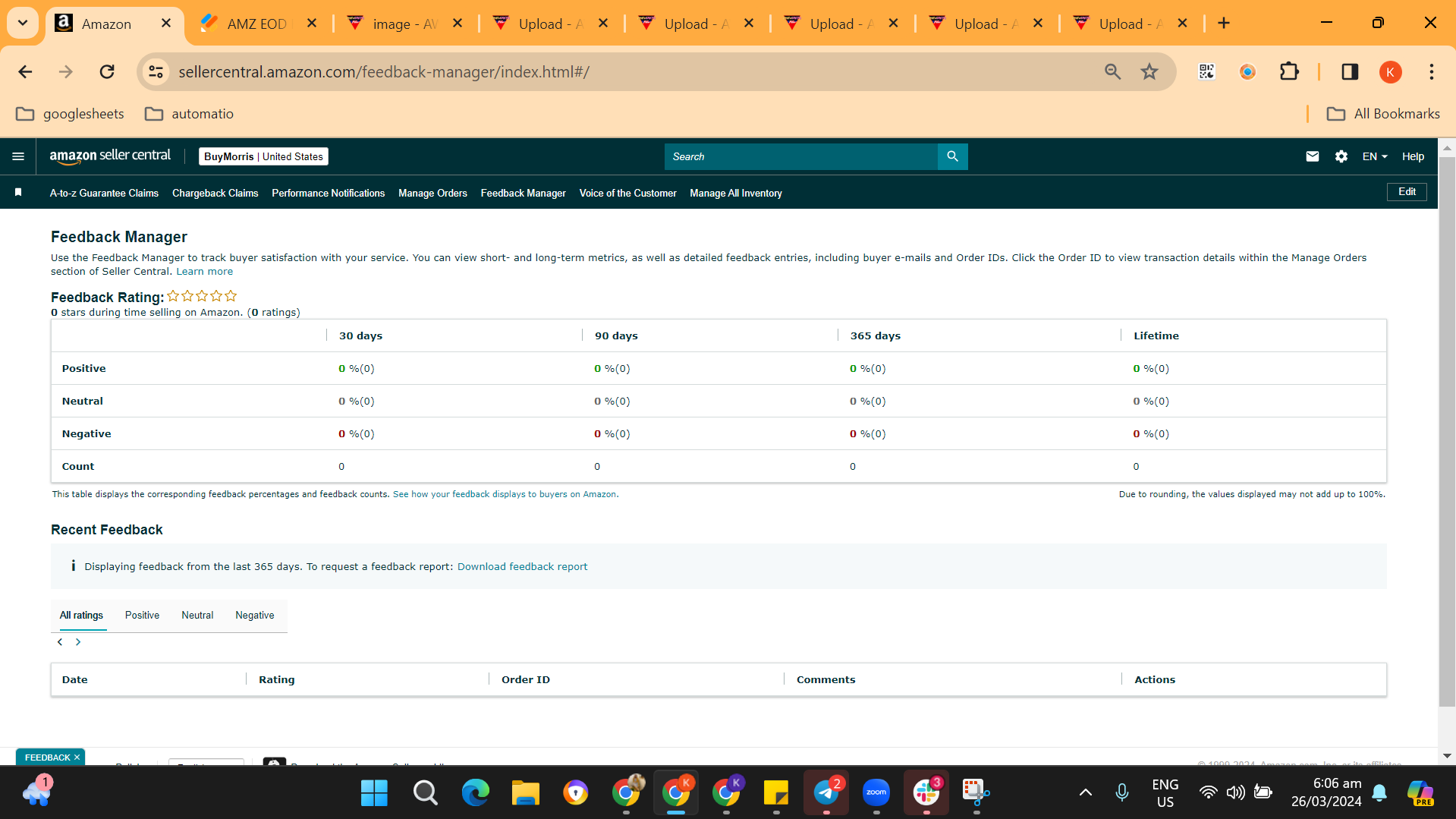Go to Manage All Inventory
Viewport: 1456px width, 819px height.
[x=735, y=194]
